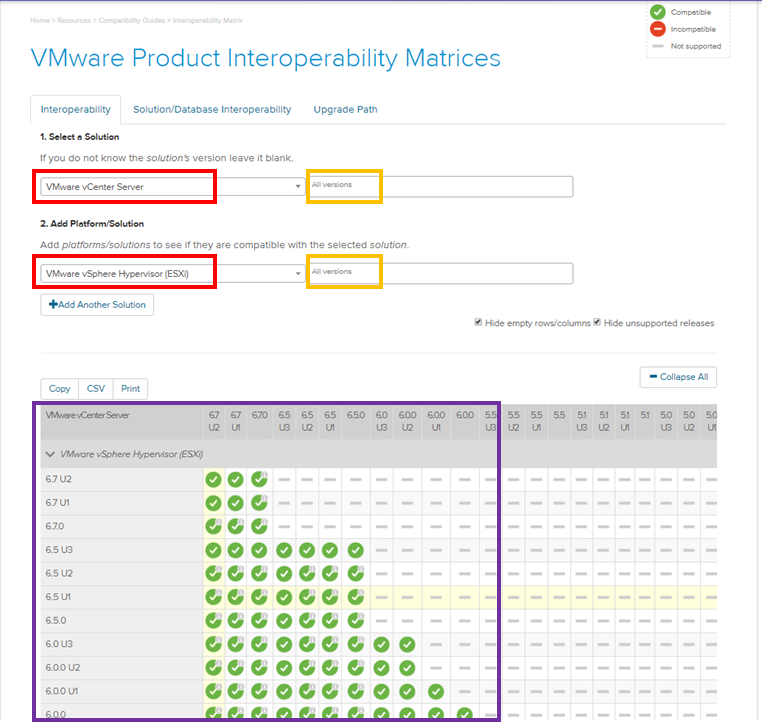
Task: Click compatible icon for ESXi 6.0.0 U2 / vCenter 6.0 U3
Action: tap(381, 668)
